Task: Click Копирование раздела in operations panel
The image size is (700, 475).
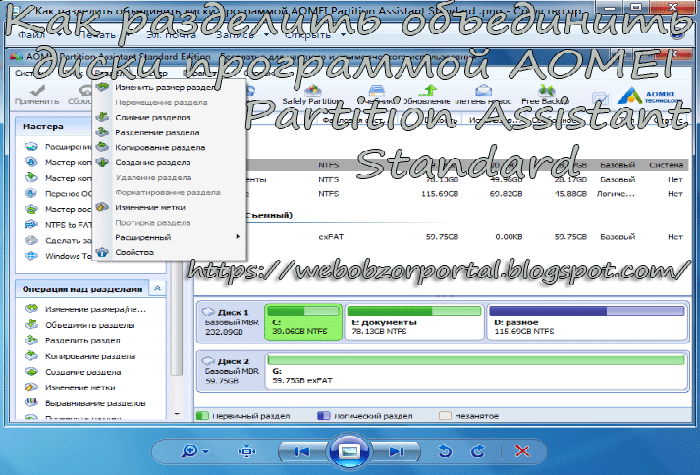Action: coord(90,356)
